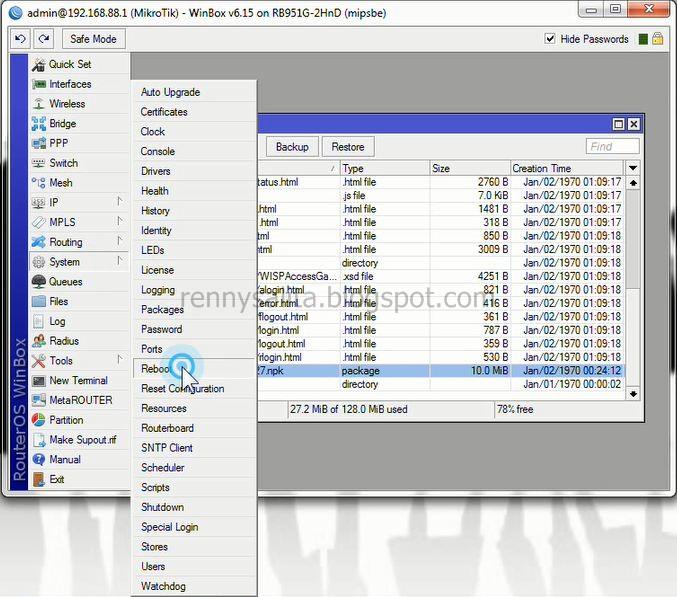Focus the Find search field

click(612, 147)
